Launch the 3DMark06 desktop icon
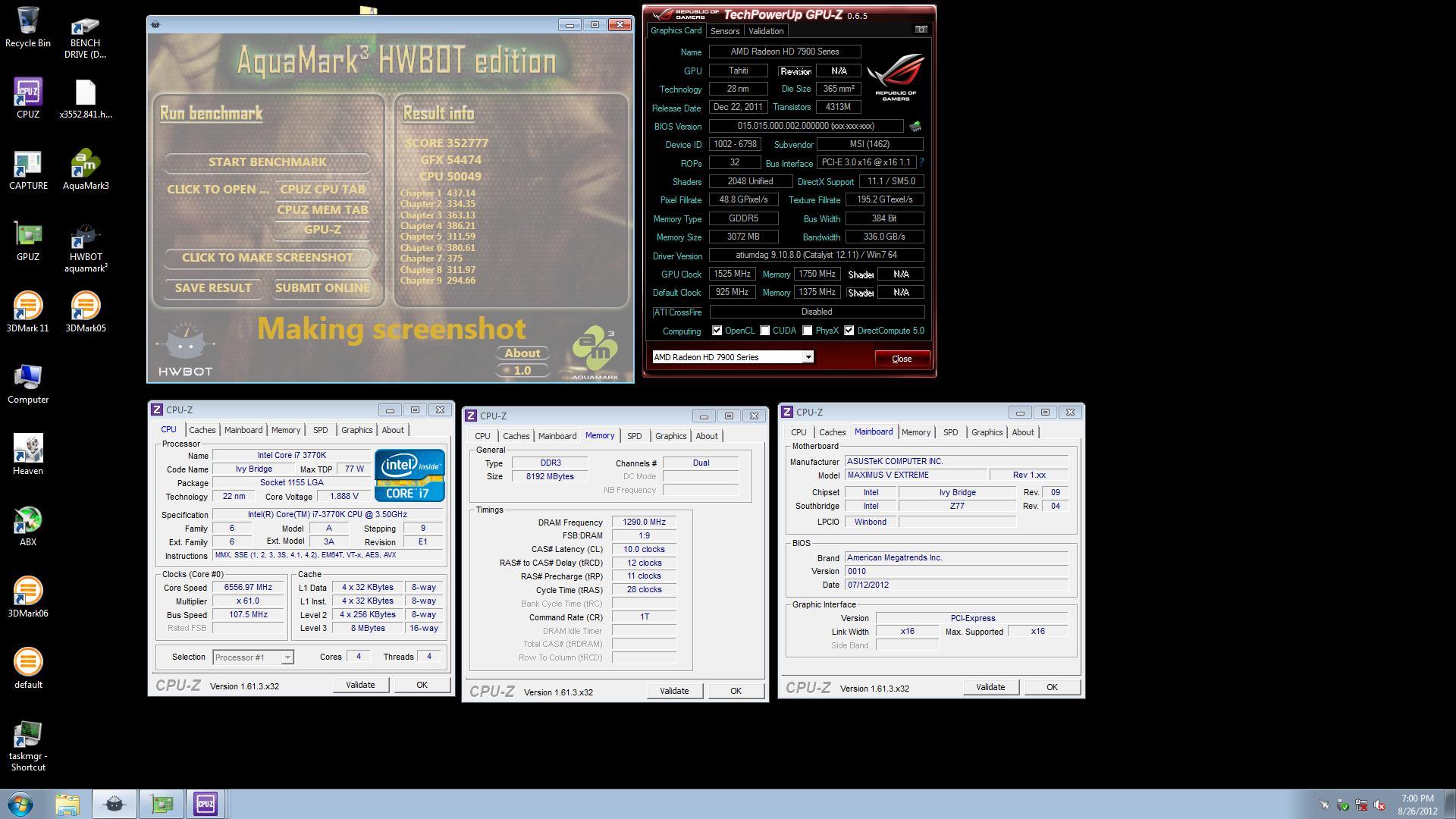1456x819 pixels. click(28, 597)
